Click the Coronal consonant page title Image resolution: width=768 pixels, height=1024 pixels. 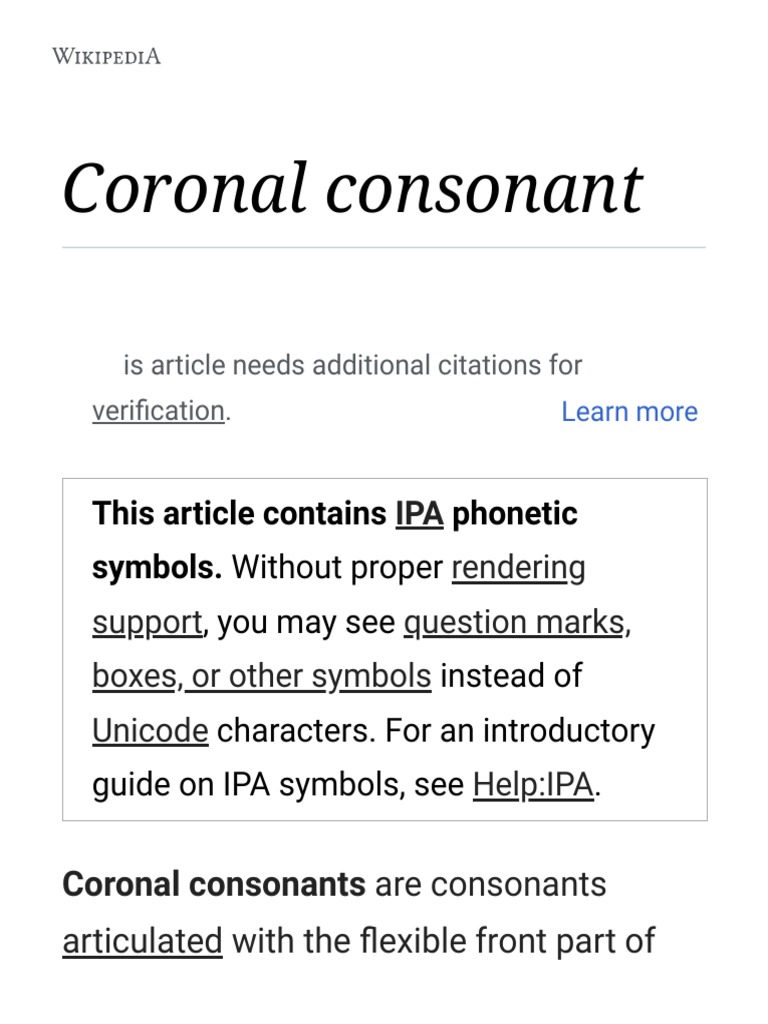pos(352,188)
